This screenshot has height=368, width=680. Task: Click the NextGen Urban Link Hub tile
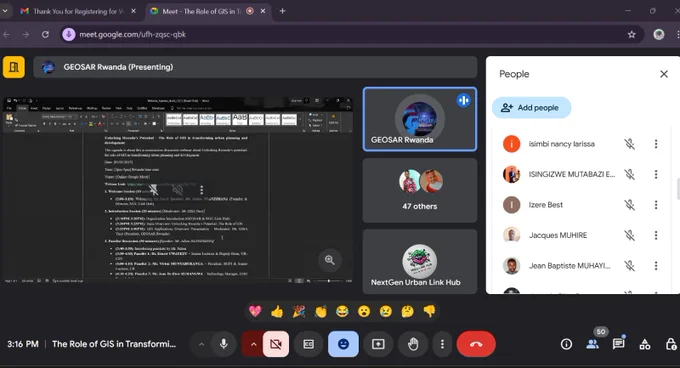pyautogui.click(x=420, y=261)
